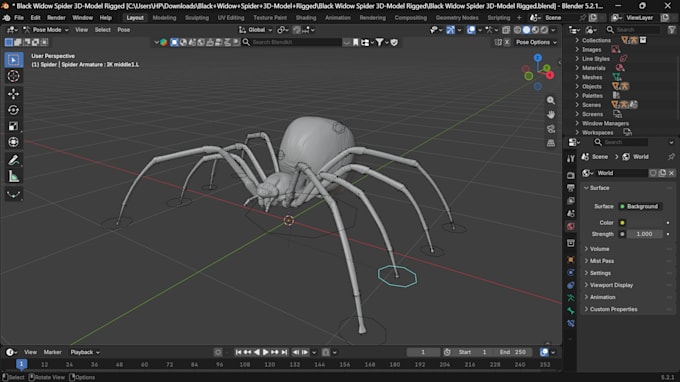Toggle viewport overlays display
This screenshot has width=680, height=382.
(x=471, y=30)
